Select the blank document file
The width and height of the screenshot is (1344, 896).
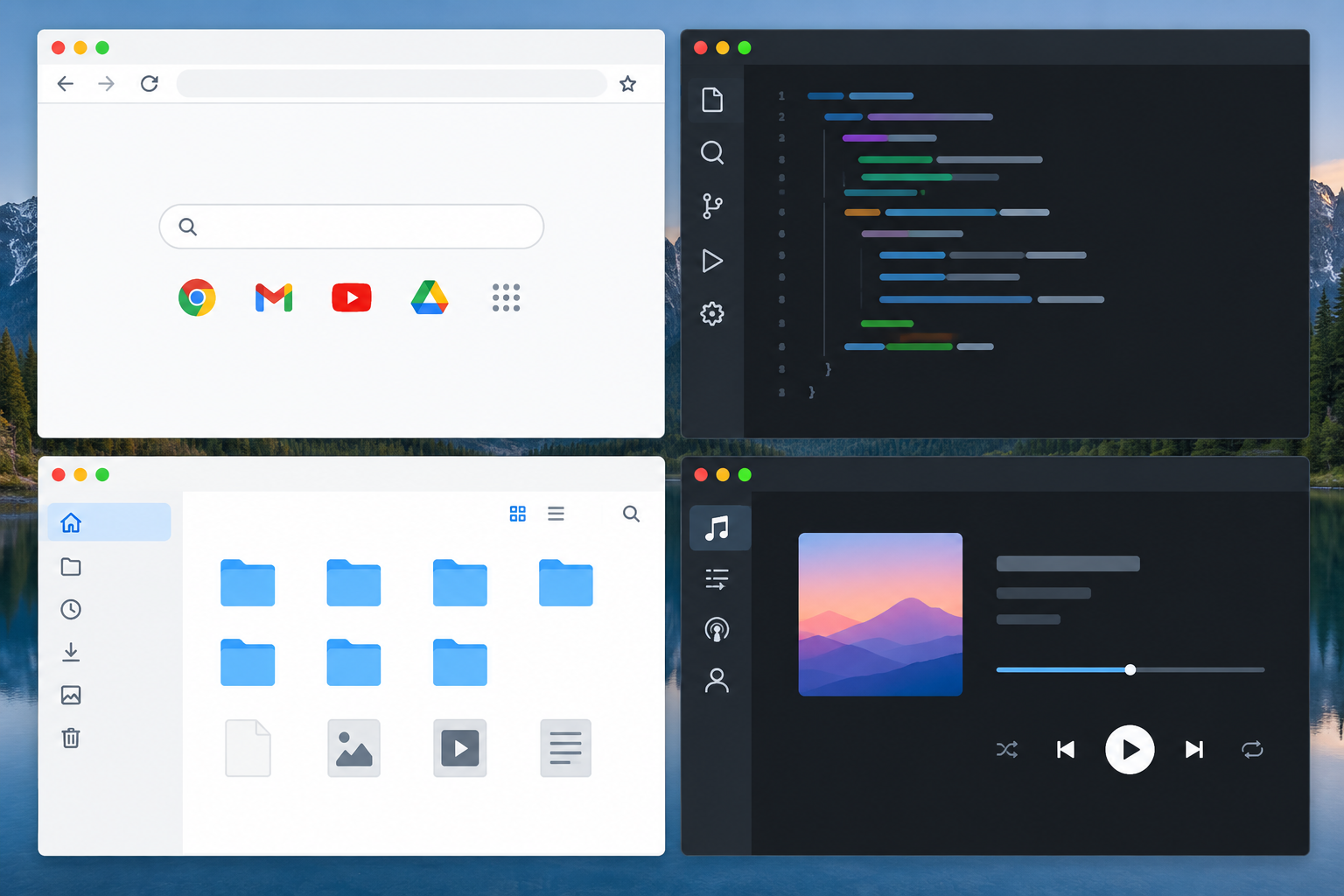tap(248, 748)
